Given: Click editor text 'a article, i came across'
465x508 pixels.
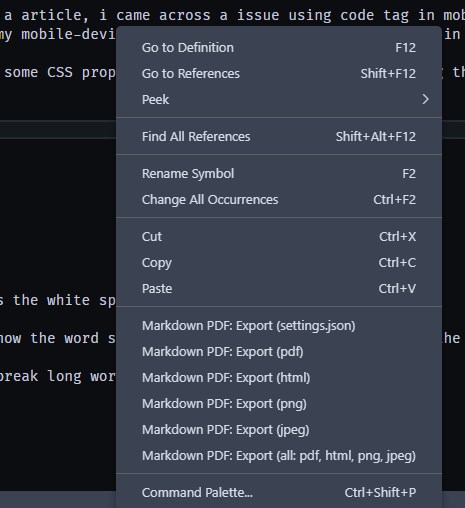Looking at the screenshot, I should 107,15.
